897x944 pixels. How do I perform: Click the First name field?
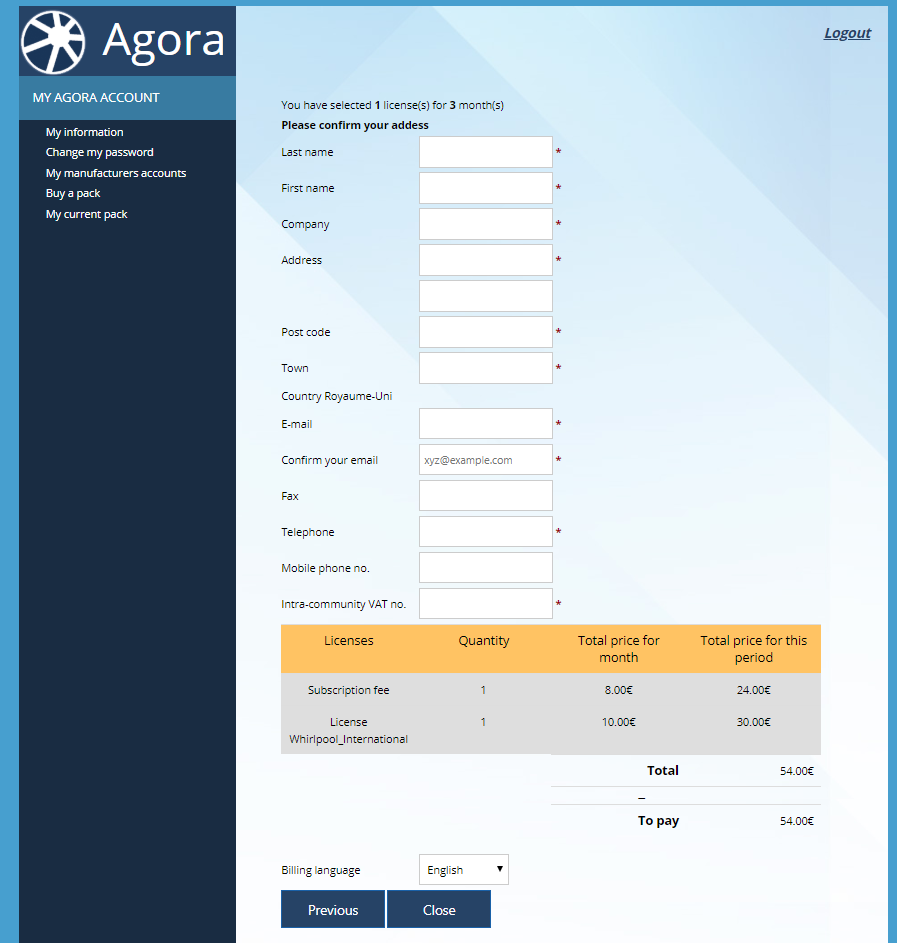click(x=486, y=188)
